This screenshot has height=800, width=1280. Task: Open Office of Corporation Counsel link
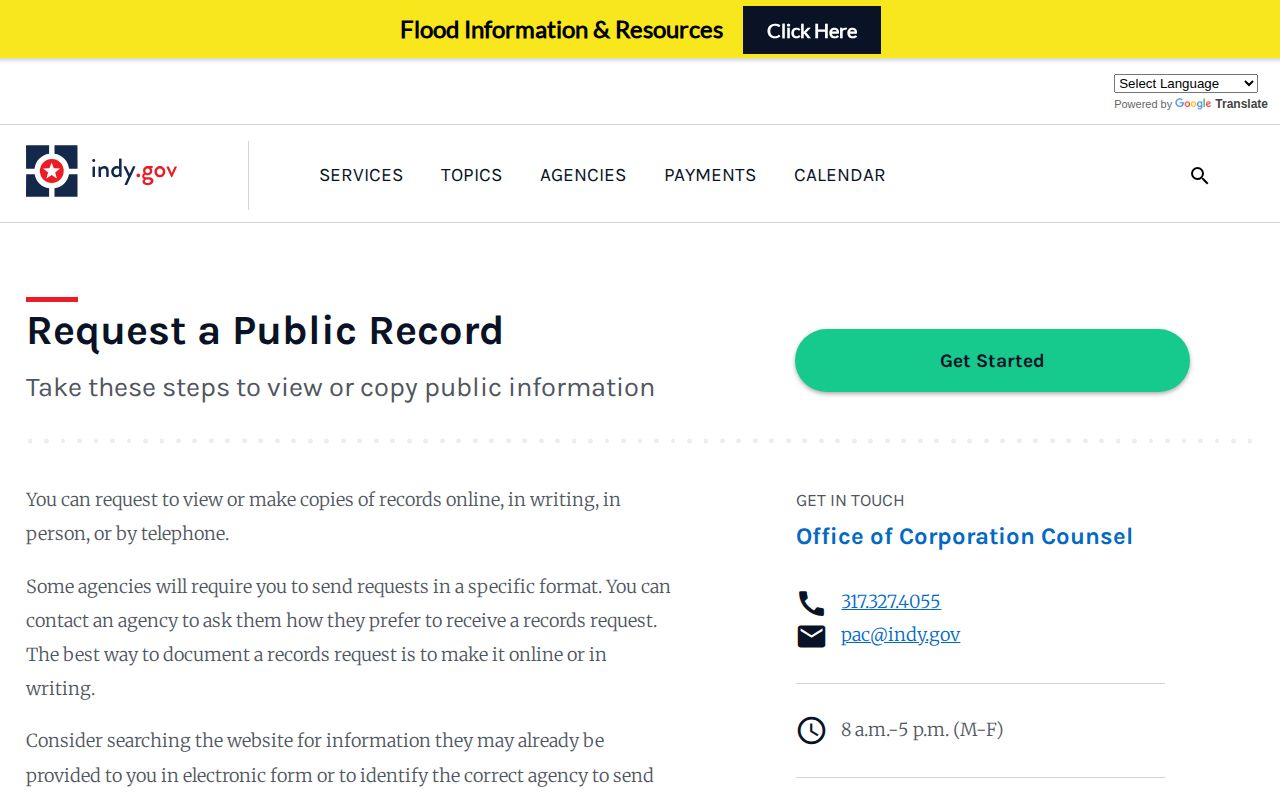[964, 537]
